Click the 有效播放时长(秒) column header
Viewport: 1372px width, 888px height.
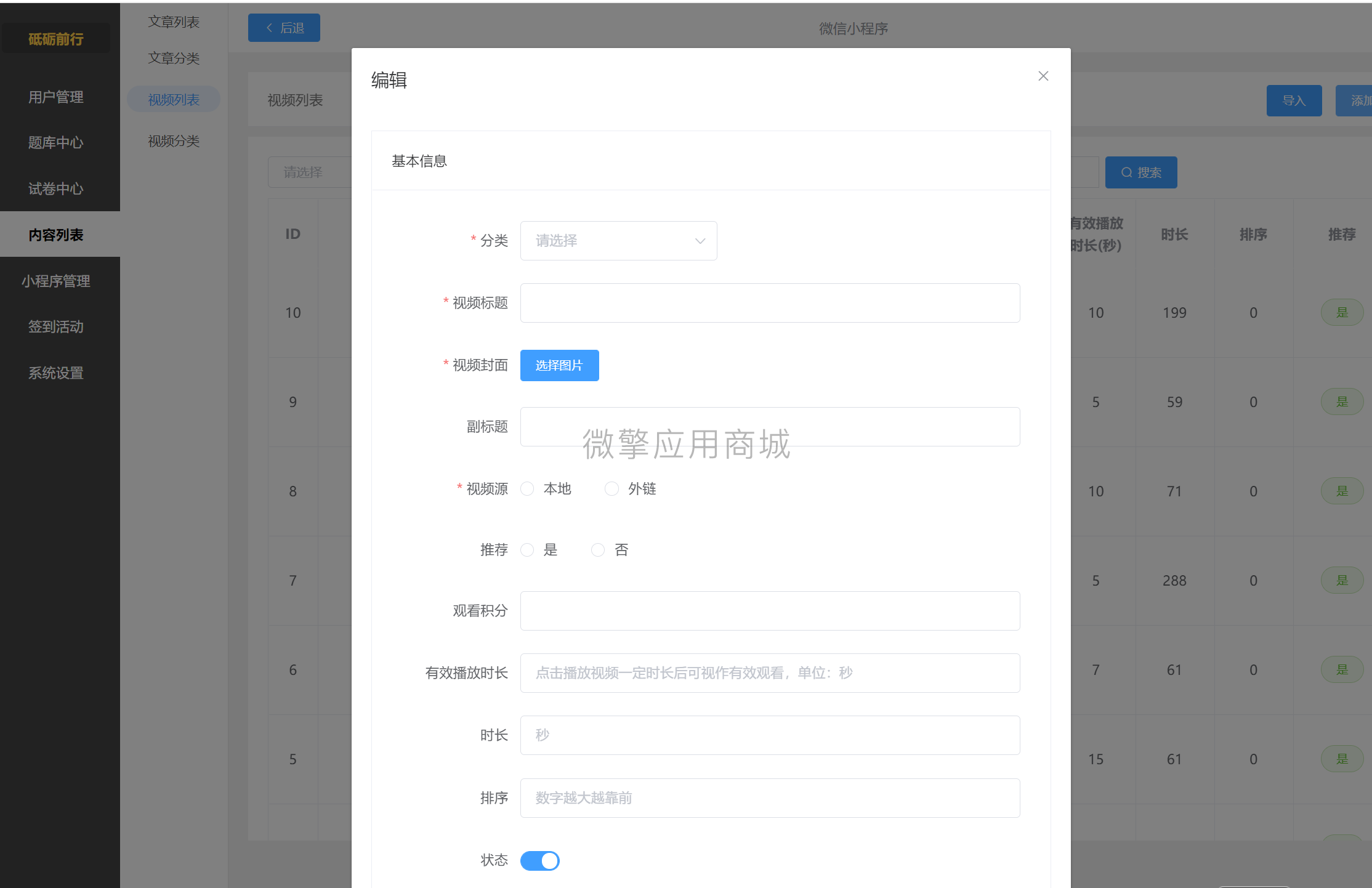[1096, 235]
